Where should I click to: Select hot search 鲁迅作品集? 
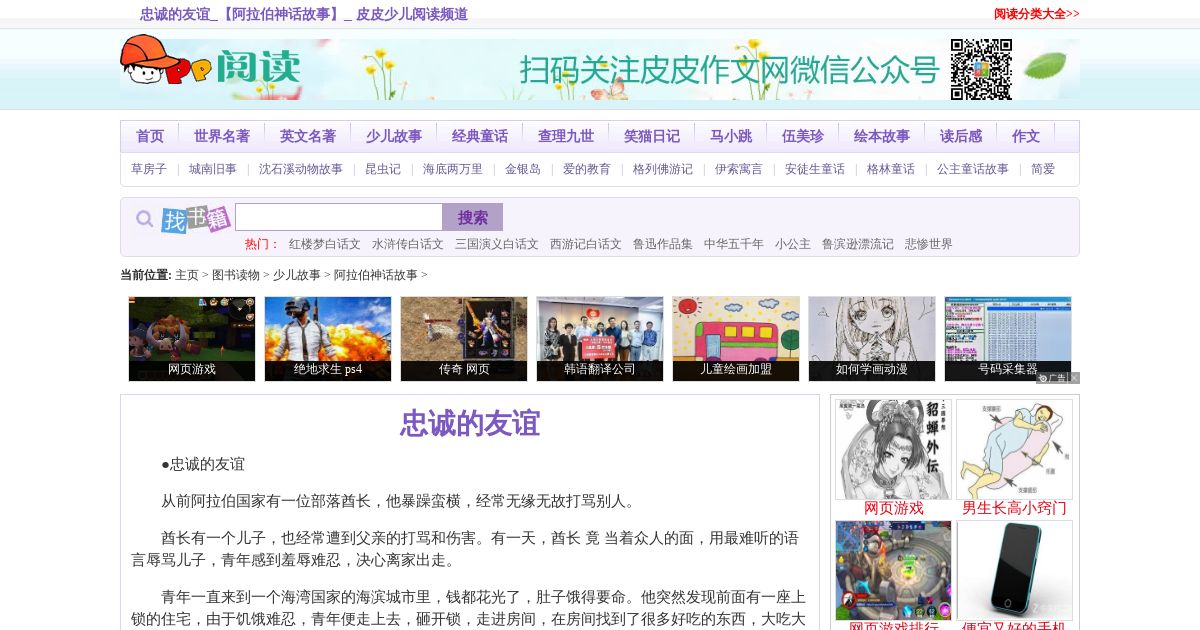tap(663, 244)
